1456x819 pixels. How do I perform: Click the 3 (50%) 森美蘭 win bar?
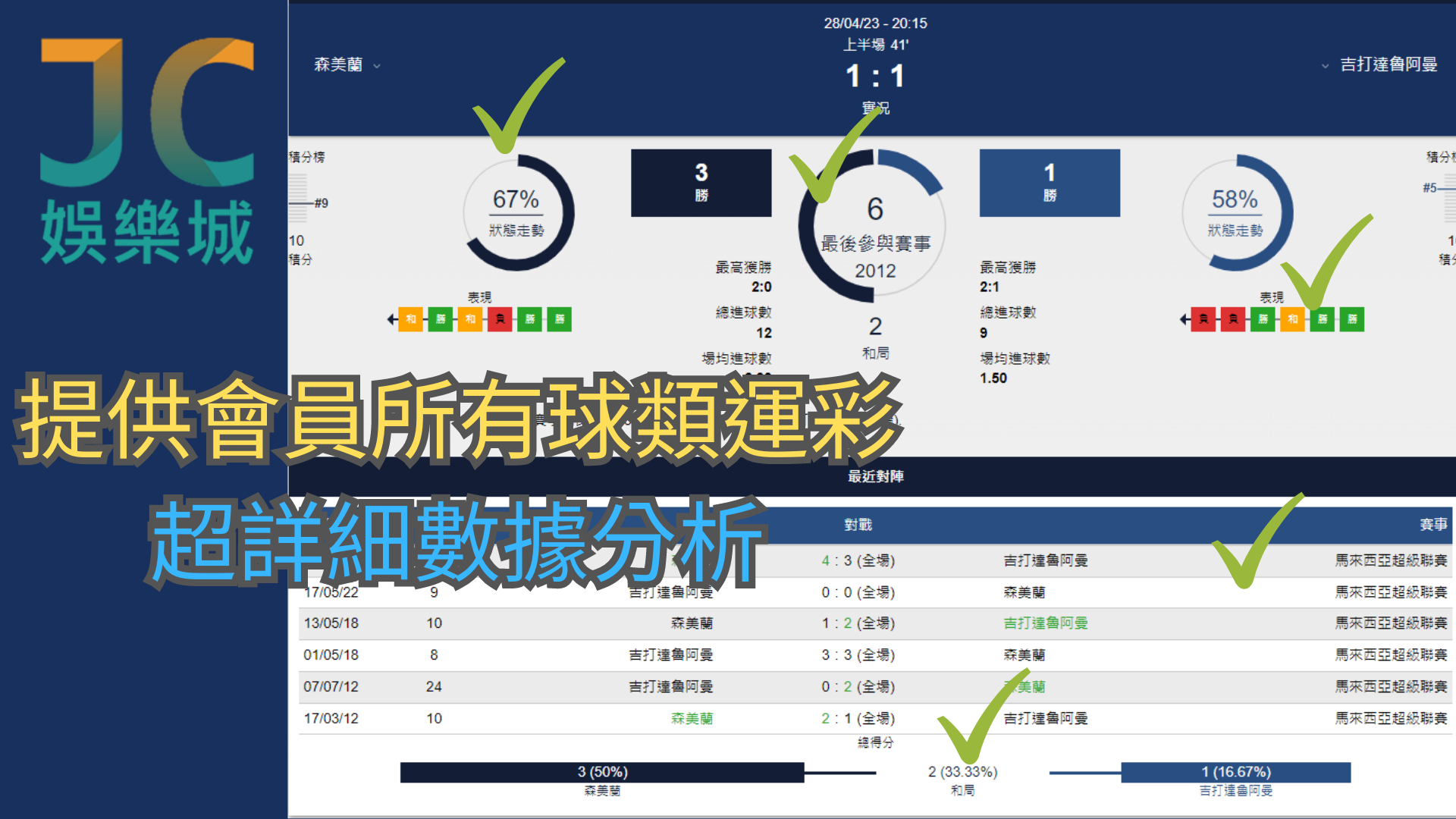click(x=602, y=773)
